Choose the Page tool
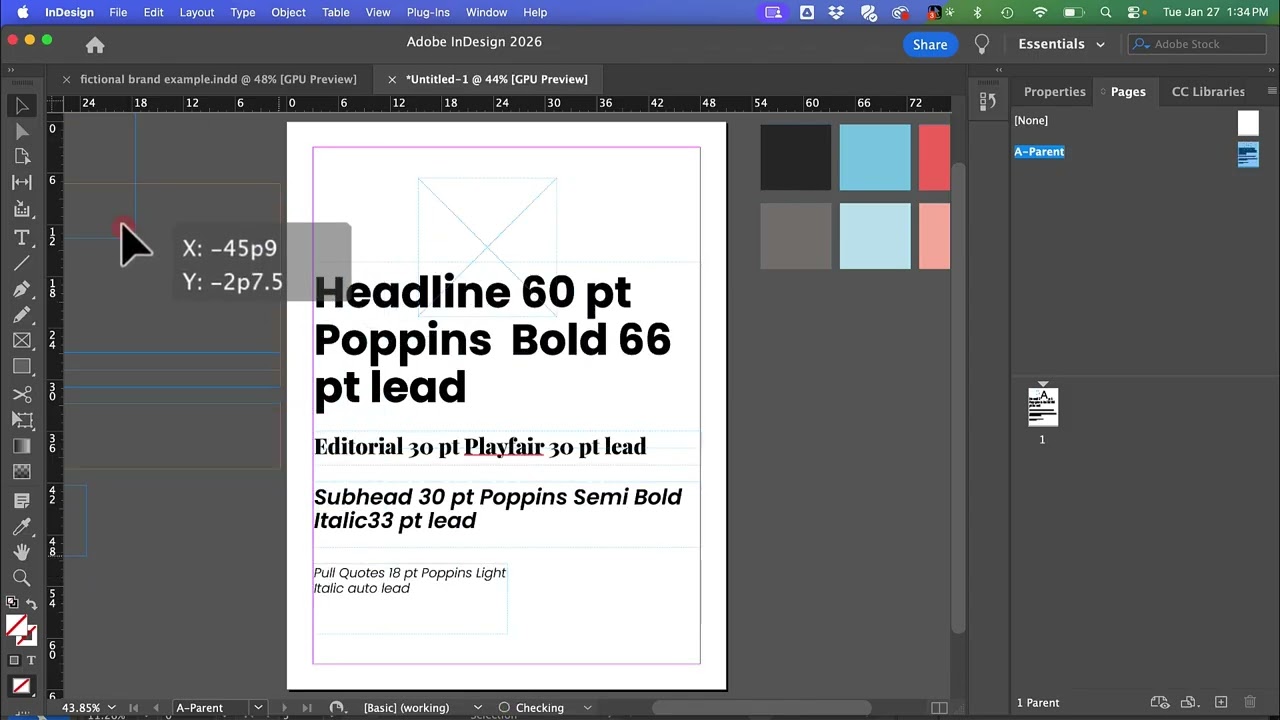The width and height of the screenshot is (1280, 720). pyautogui.click(x=22, y=157)
